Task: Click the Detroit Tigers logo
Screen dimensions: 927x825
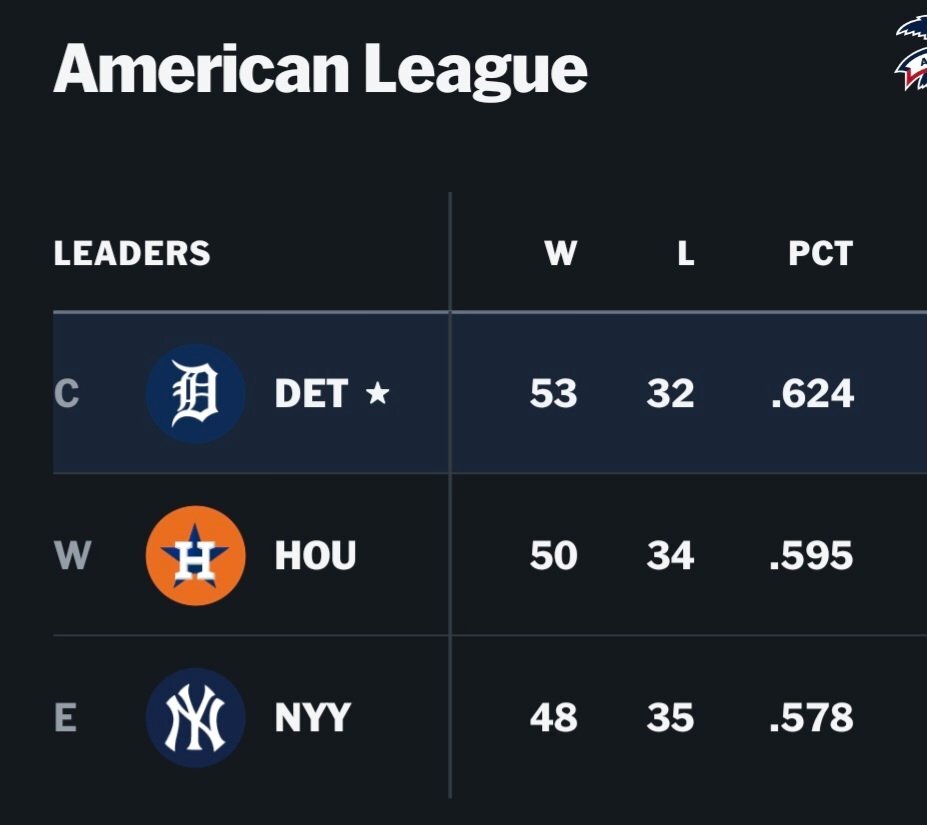Action: [196, 393]
